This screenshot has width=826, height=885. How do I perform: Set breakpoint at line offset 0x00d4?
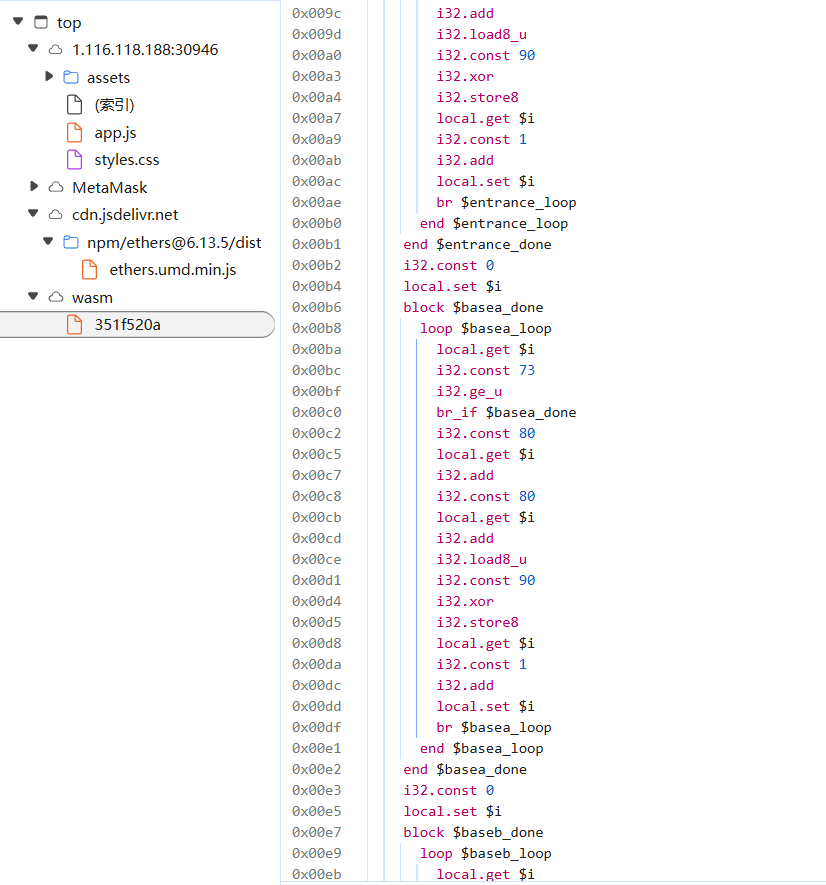[317, 601]
